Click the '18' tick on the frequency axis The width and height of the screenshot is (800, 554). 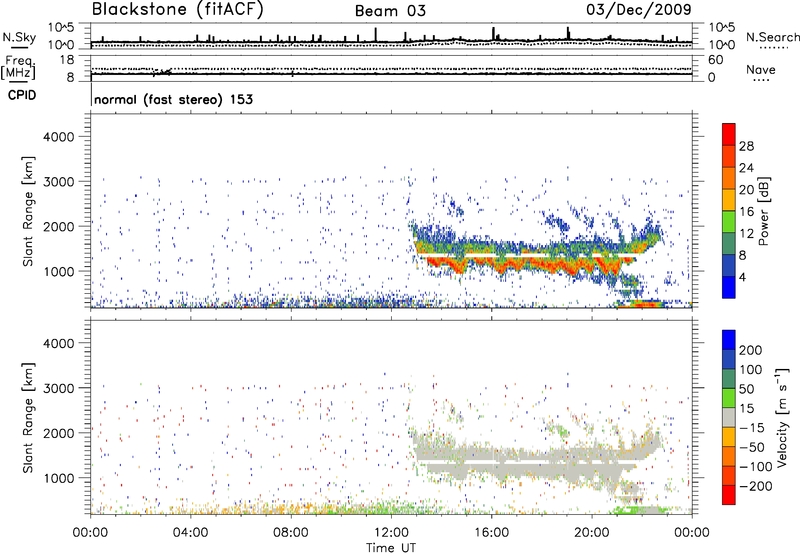click(x=67, y=60)
